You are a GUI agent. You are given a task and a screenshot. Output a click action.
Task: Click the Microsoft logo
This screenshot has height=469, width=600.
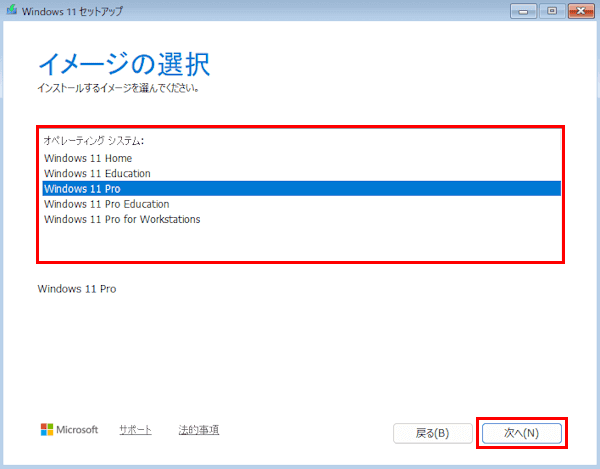pyautogui.click(x=69, y=430)
